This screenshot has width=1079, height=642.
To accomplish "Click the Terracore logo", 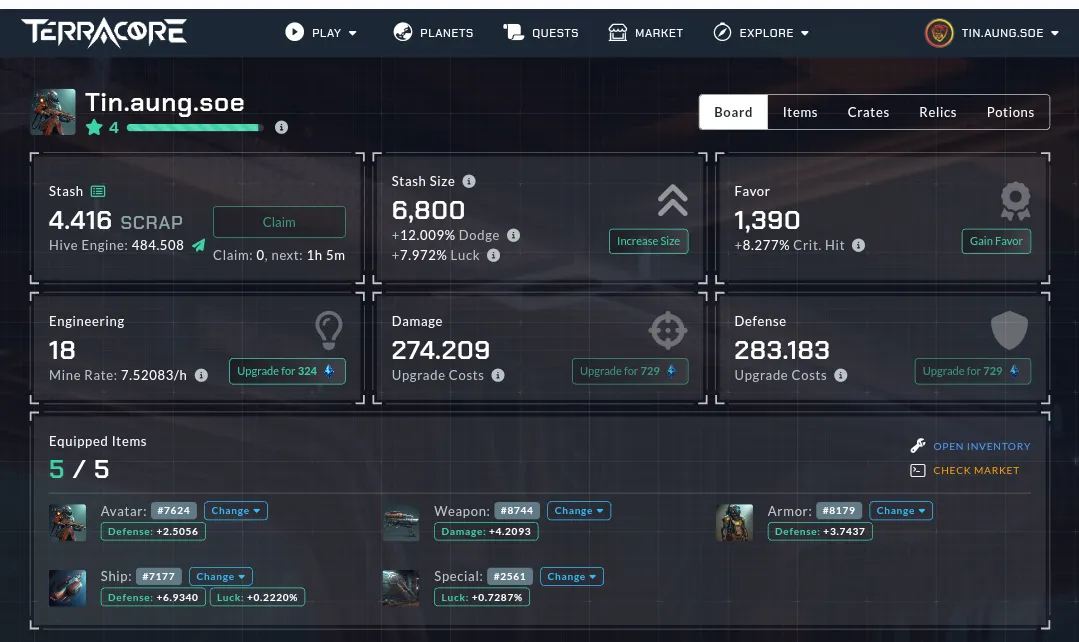I will (x=104, y=33).
